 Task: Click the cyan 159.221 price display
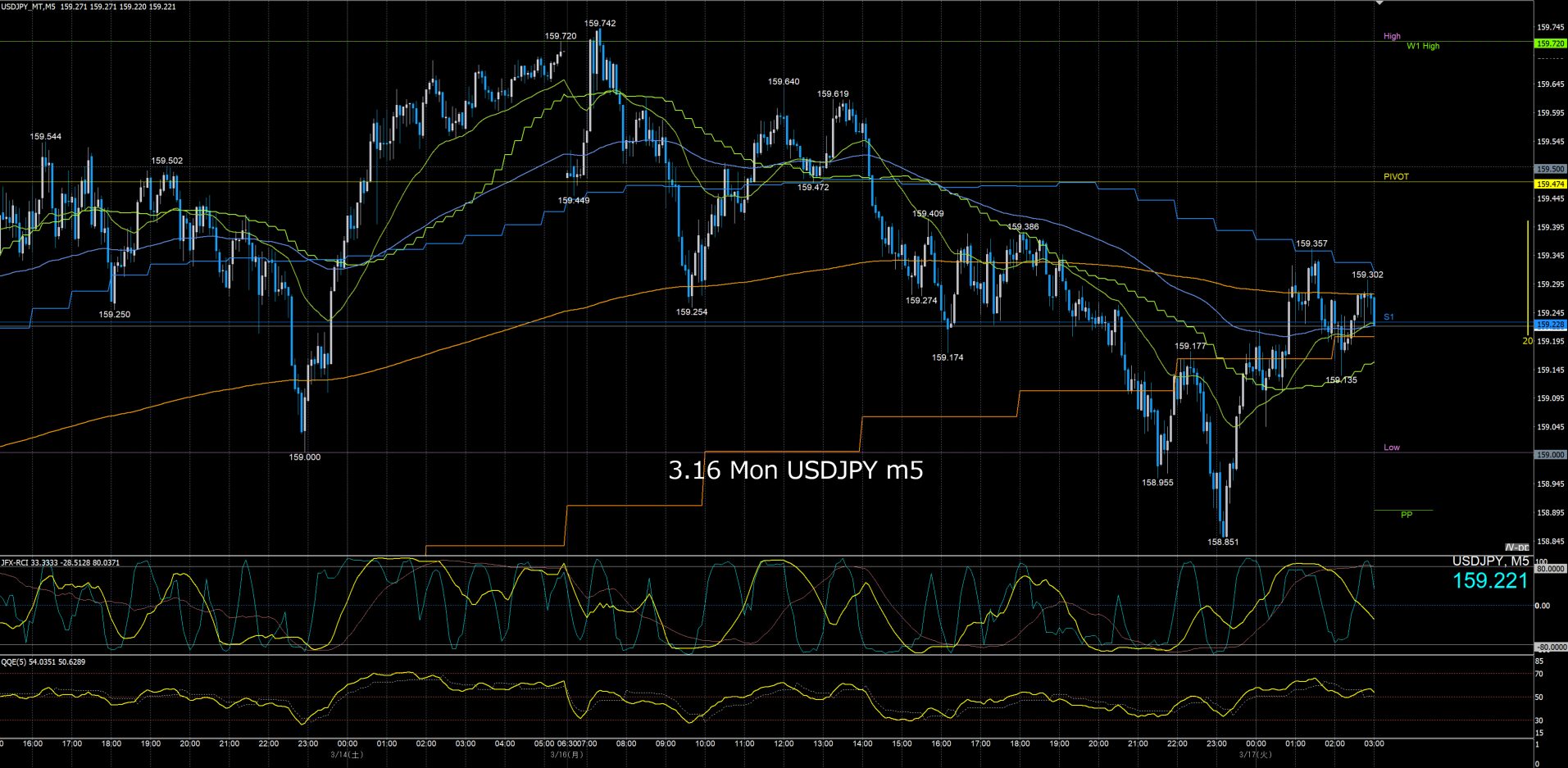[1490, 581]
